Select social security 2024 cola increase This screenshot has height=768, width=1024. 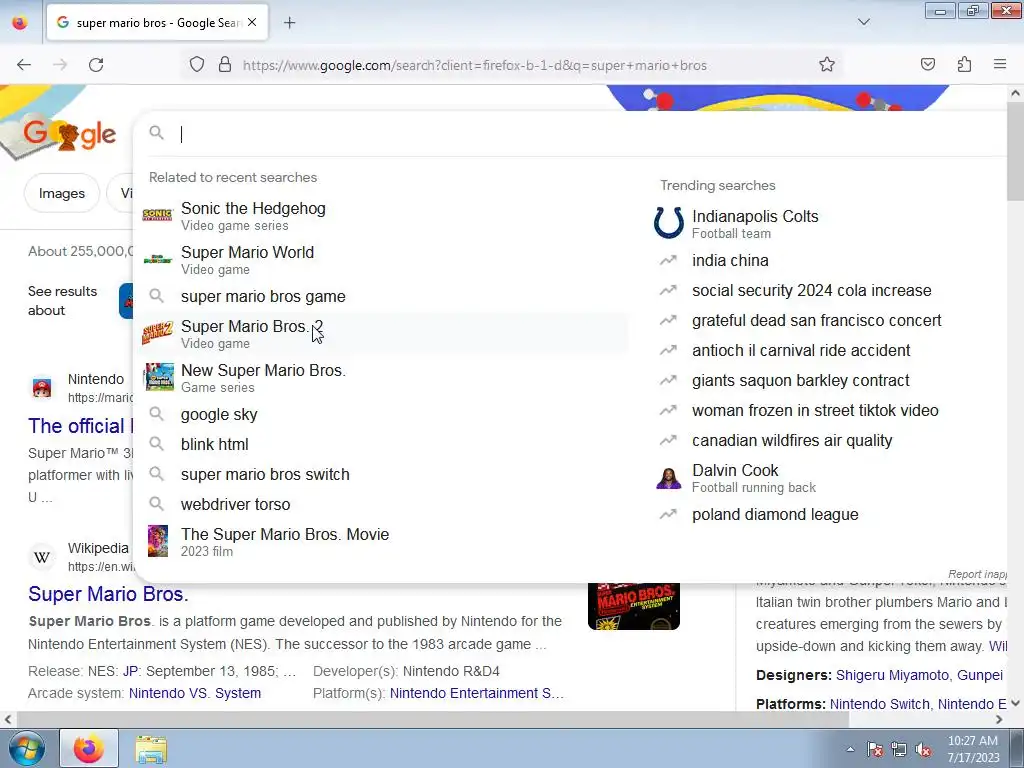829,291
